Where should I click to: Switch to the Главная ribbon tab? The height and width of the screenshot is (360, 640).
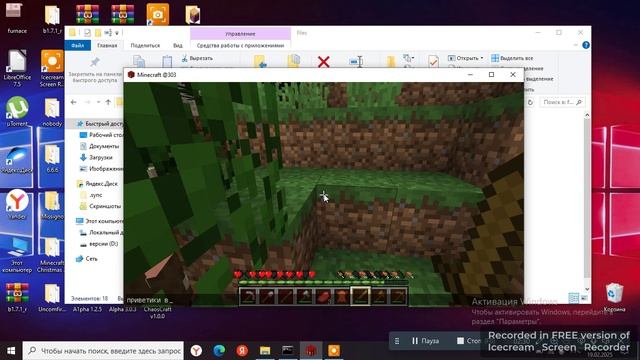point(107,45)
